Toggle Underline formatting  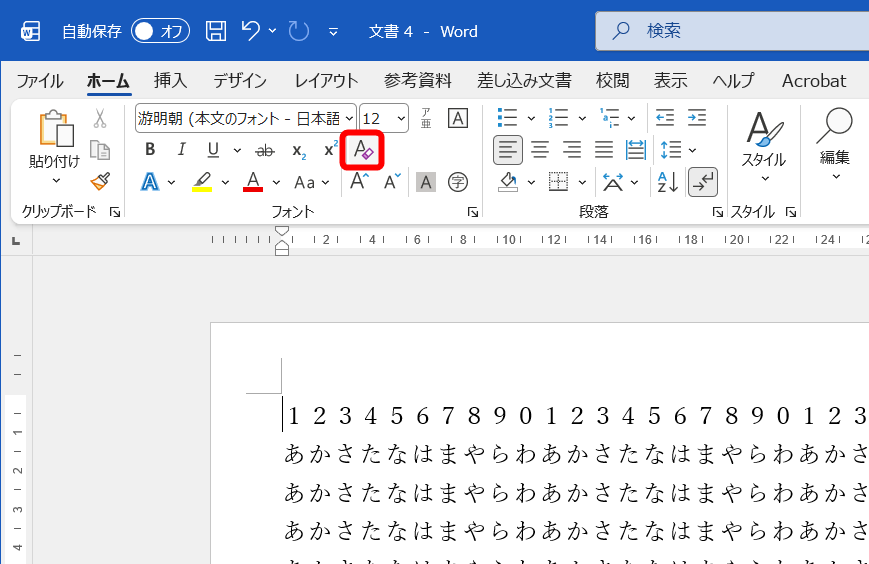tap(213, 150)
